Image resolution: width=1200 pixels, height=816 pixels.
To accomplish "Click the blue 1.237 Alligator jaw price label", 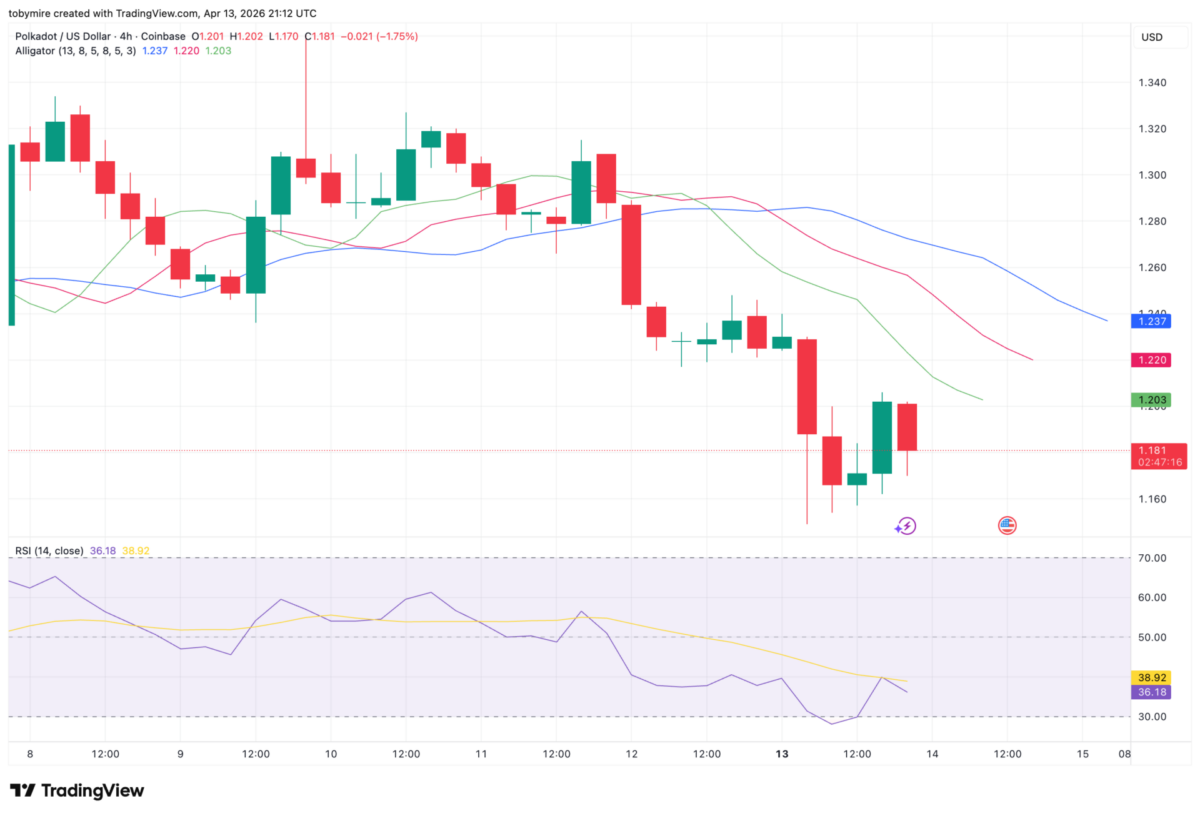I will [1152, 321].
